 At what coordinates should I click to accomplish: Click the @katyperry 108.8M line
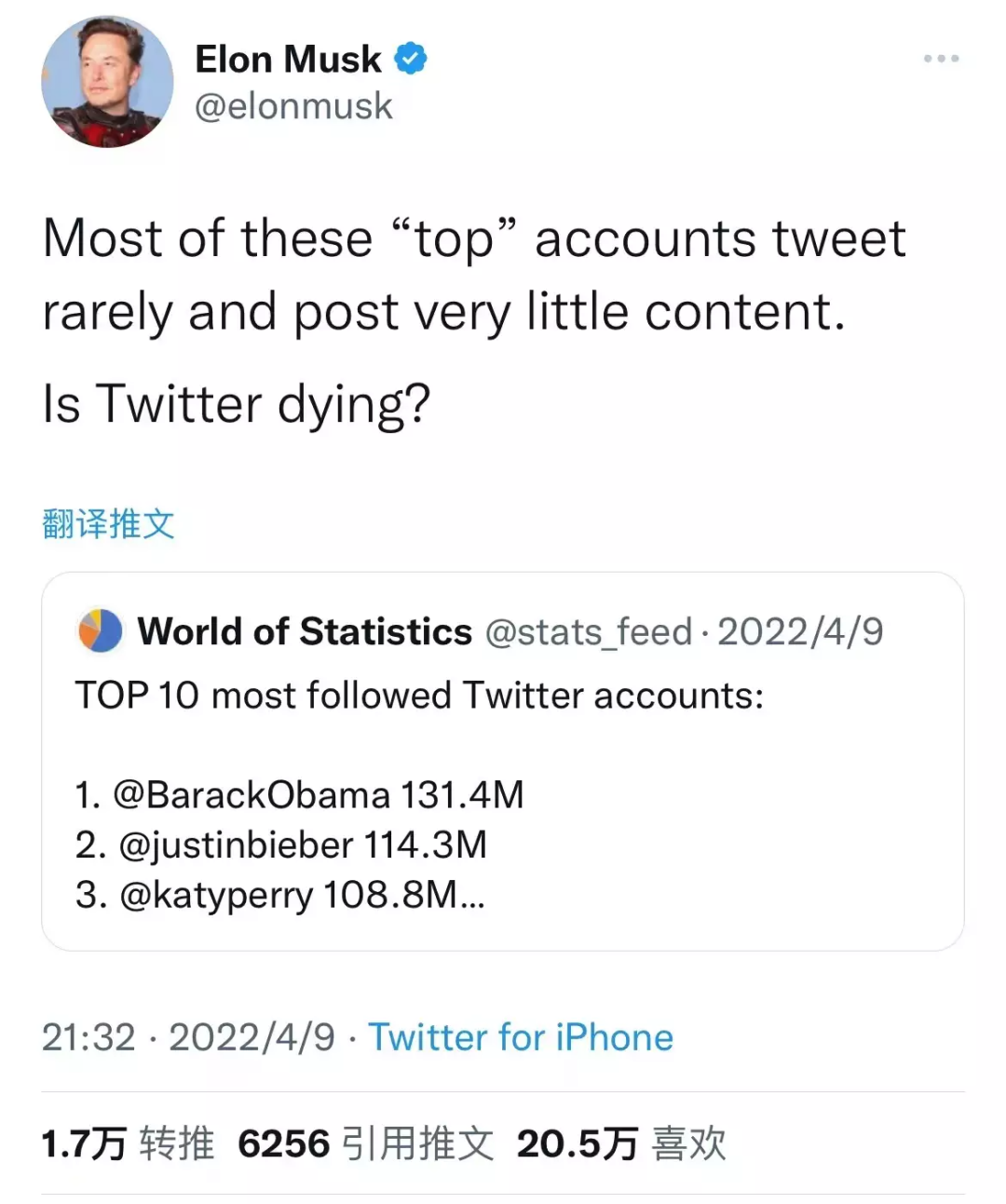tap(279, 895)
